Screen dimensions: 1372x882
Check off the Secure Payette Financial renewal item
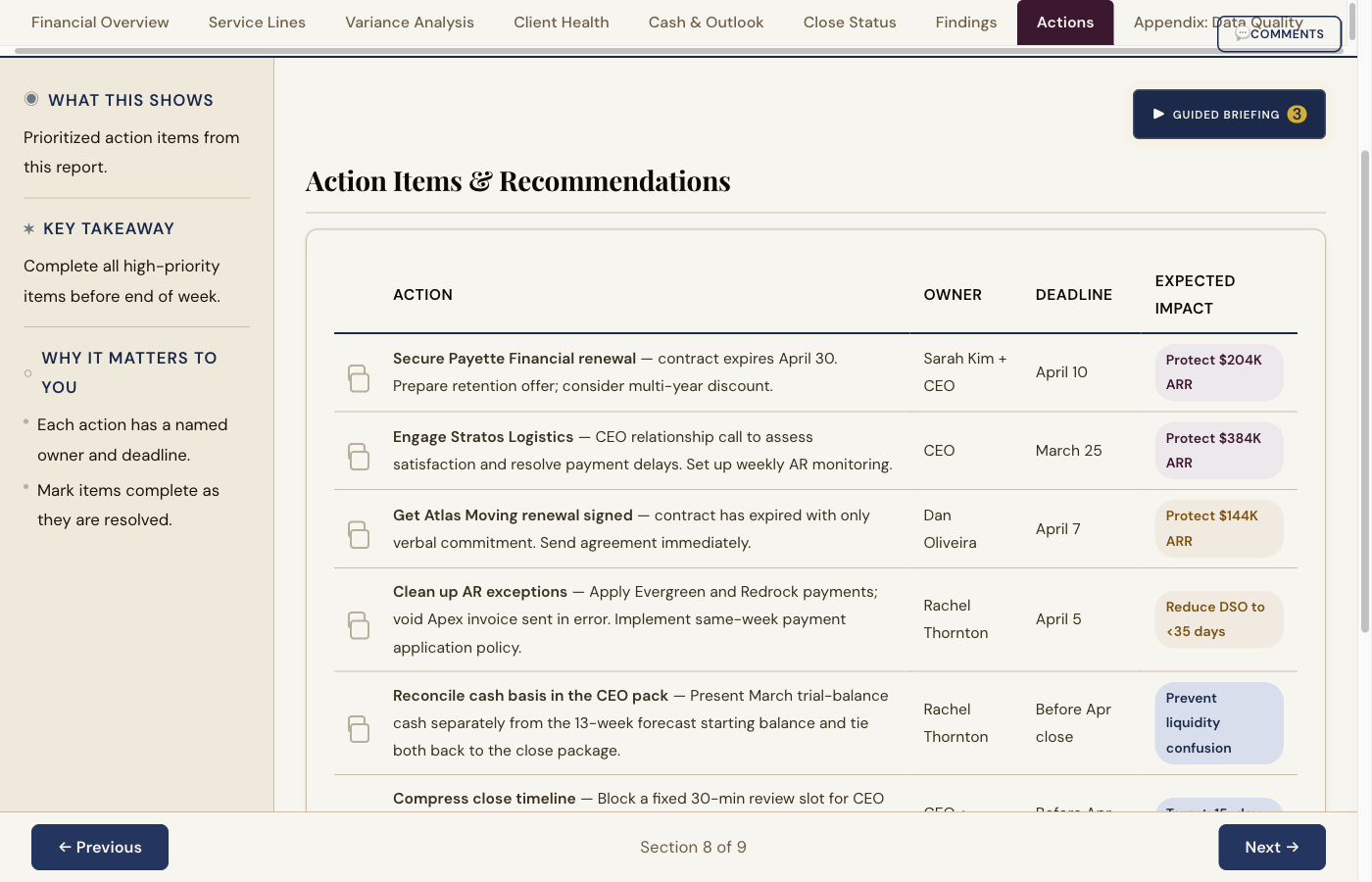click(359, 378)
